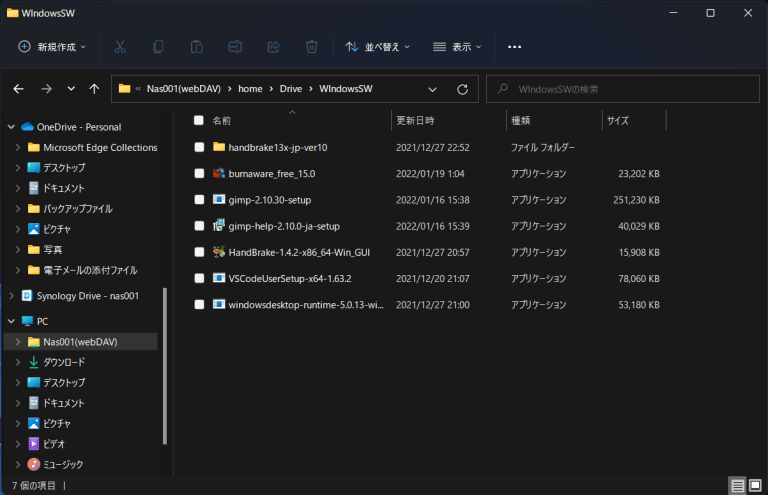Click the Copy icon in toolbar

click(158, 47)
